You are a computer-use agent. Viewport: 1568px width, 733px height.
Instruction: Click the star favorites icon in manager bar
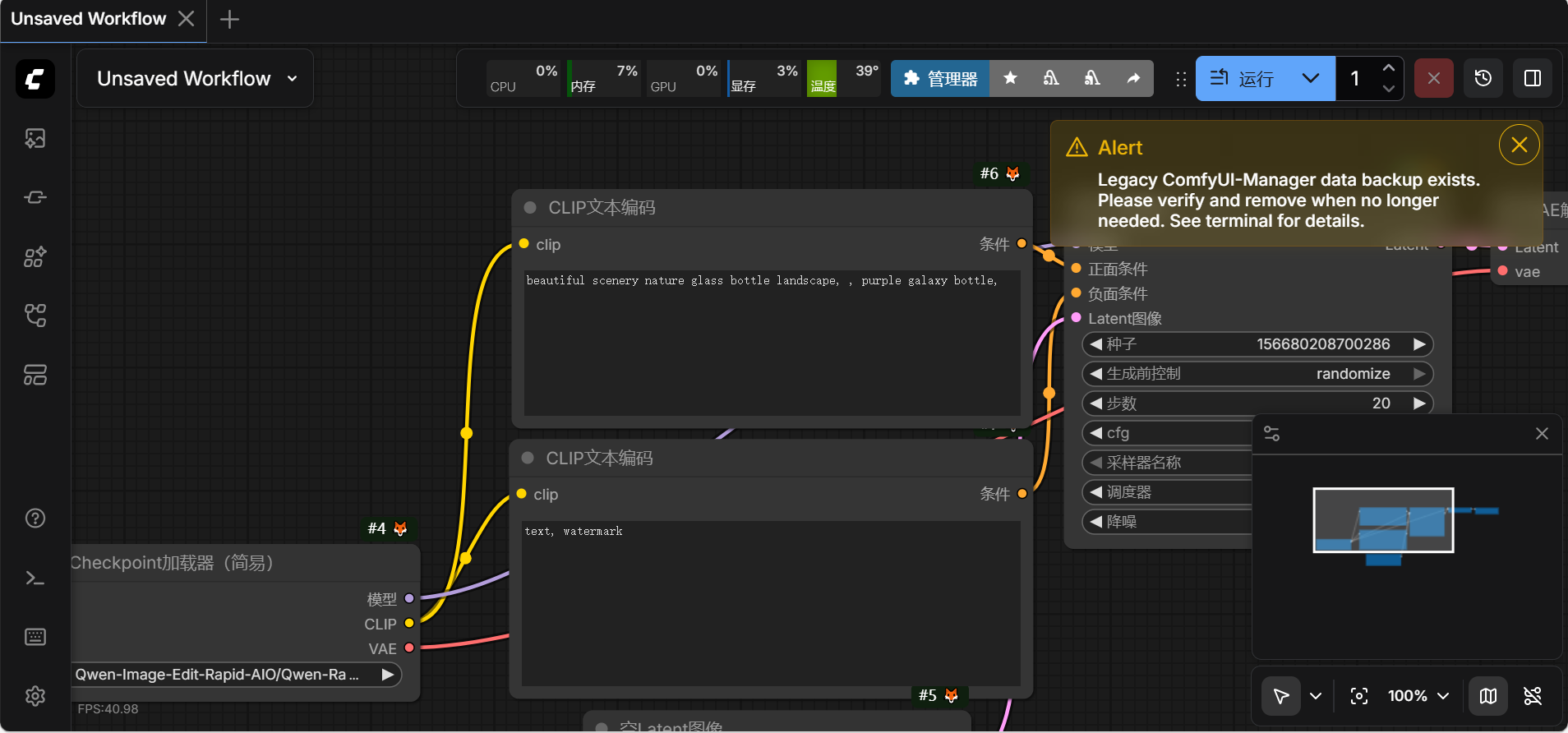1010,79
